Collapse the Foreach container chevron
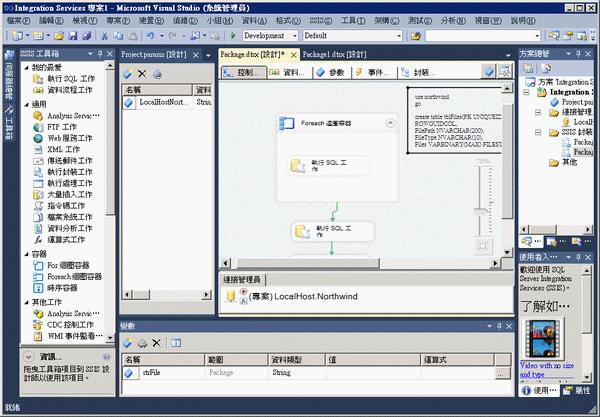Image resolution: width=600 pixels, height=417 pixels. (x=390, y=123)
